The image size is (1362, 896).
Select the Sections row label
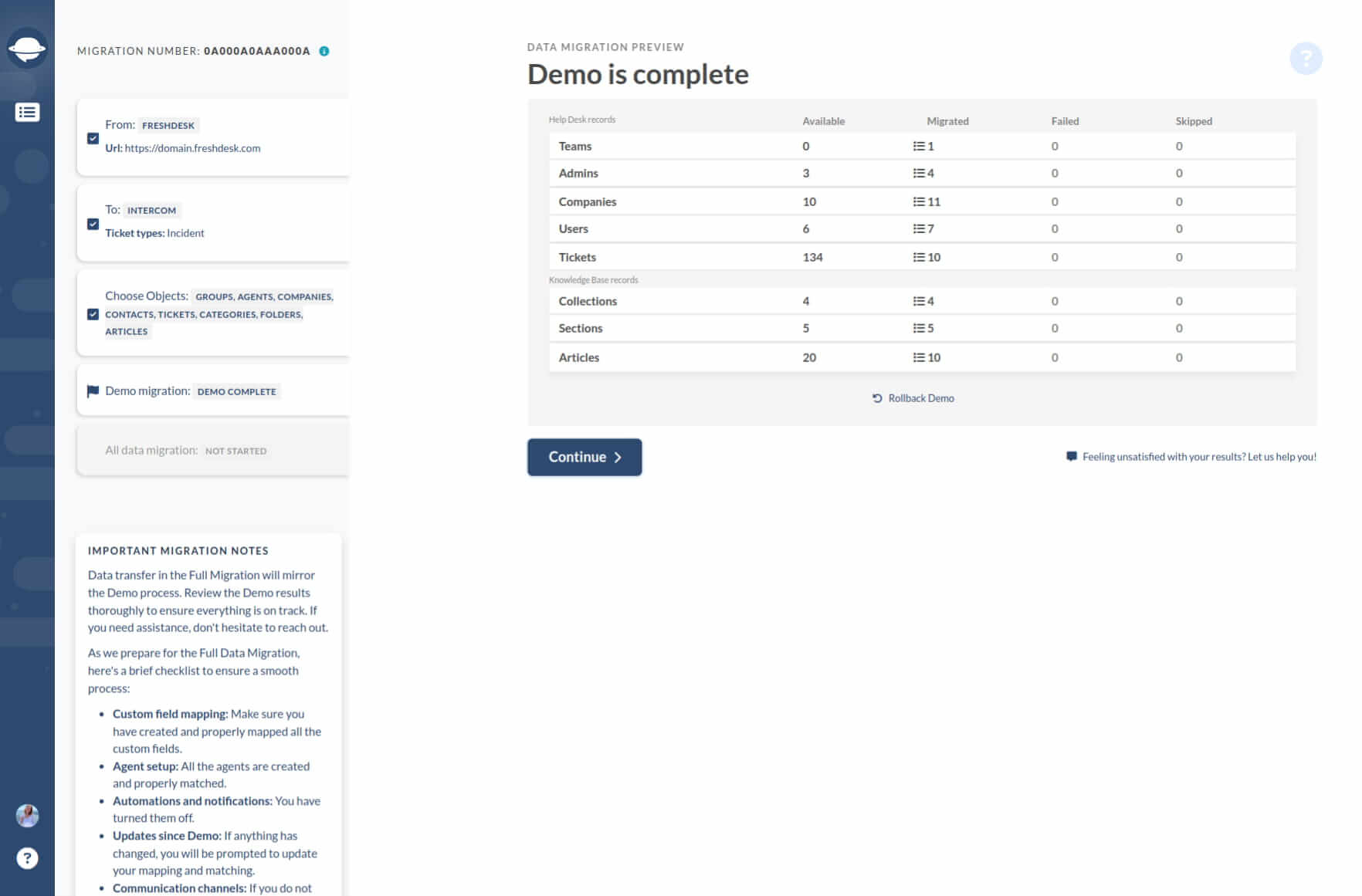coord(581,328)
